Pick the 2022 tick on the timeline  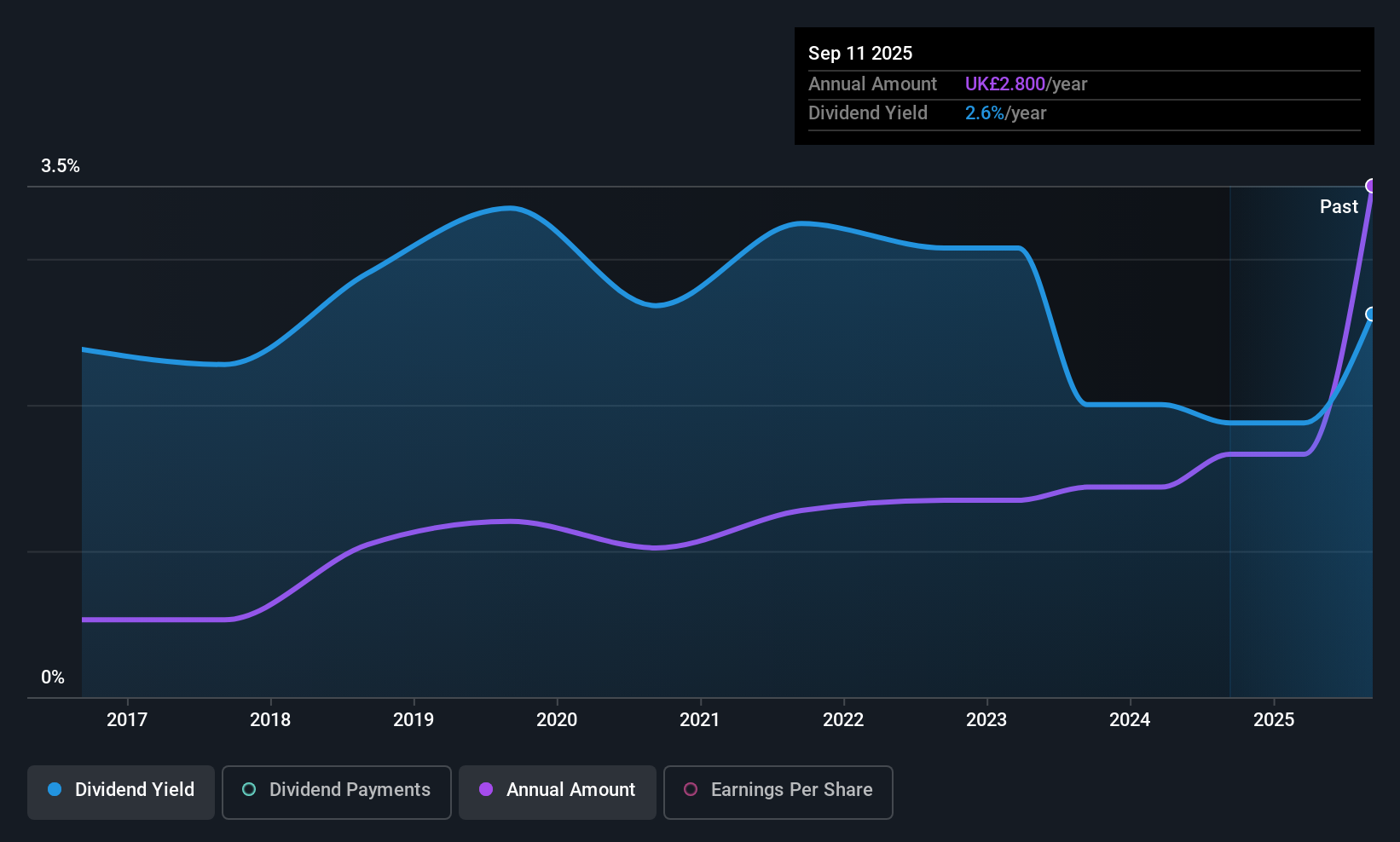tap(843, 719)
